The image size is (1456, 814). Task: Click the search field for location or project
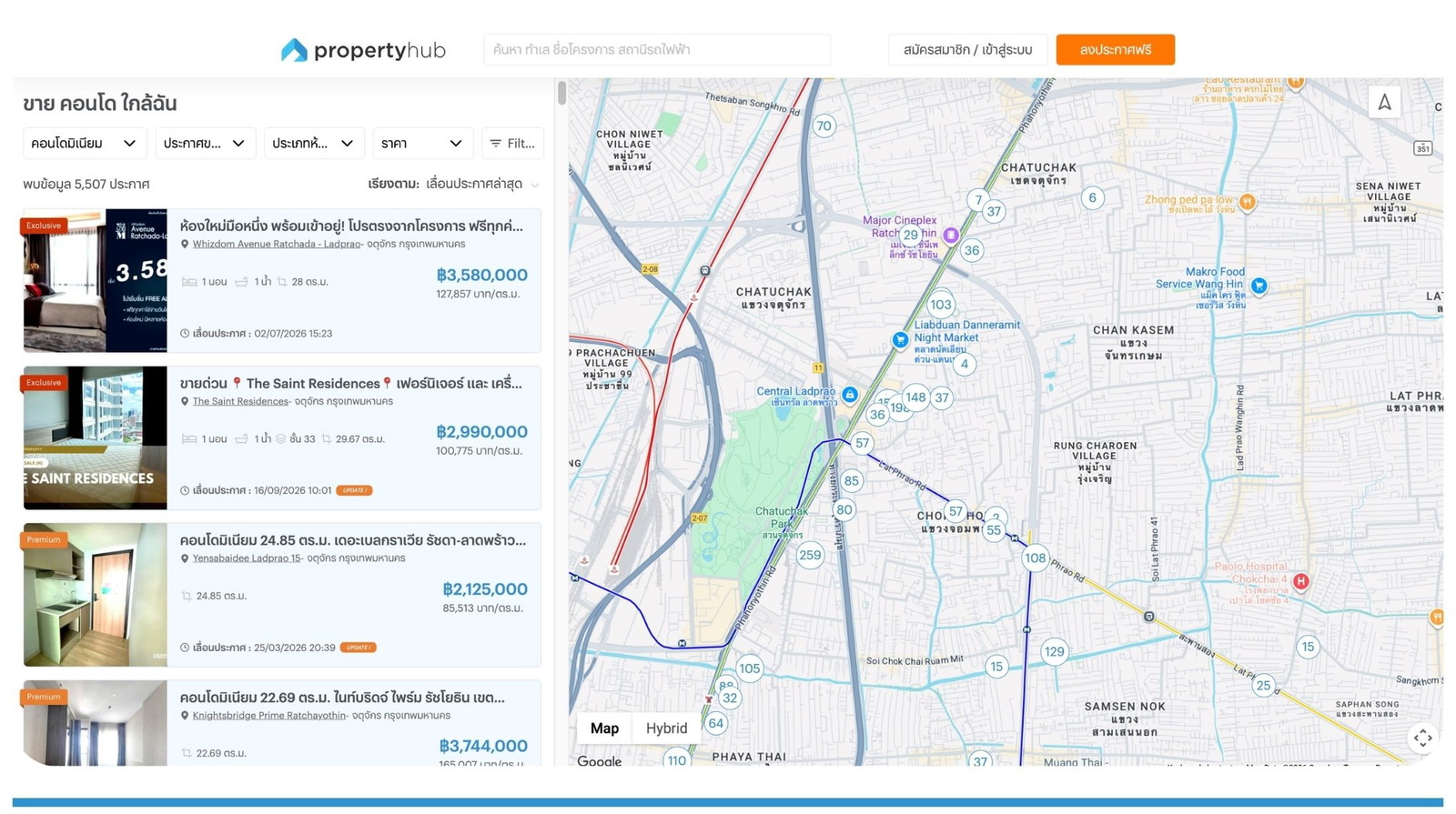[x=657, y=50]
